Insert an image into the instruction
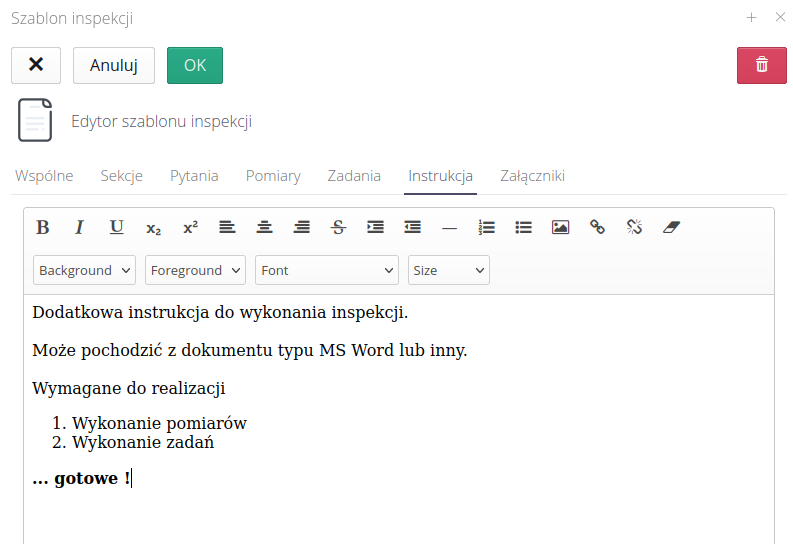The height and width of the screenshot is (544, 793). [560, 227]
